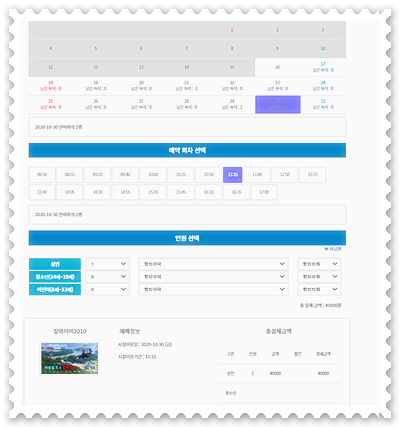Select calendar date 31

click(323, 104)
